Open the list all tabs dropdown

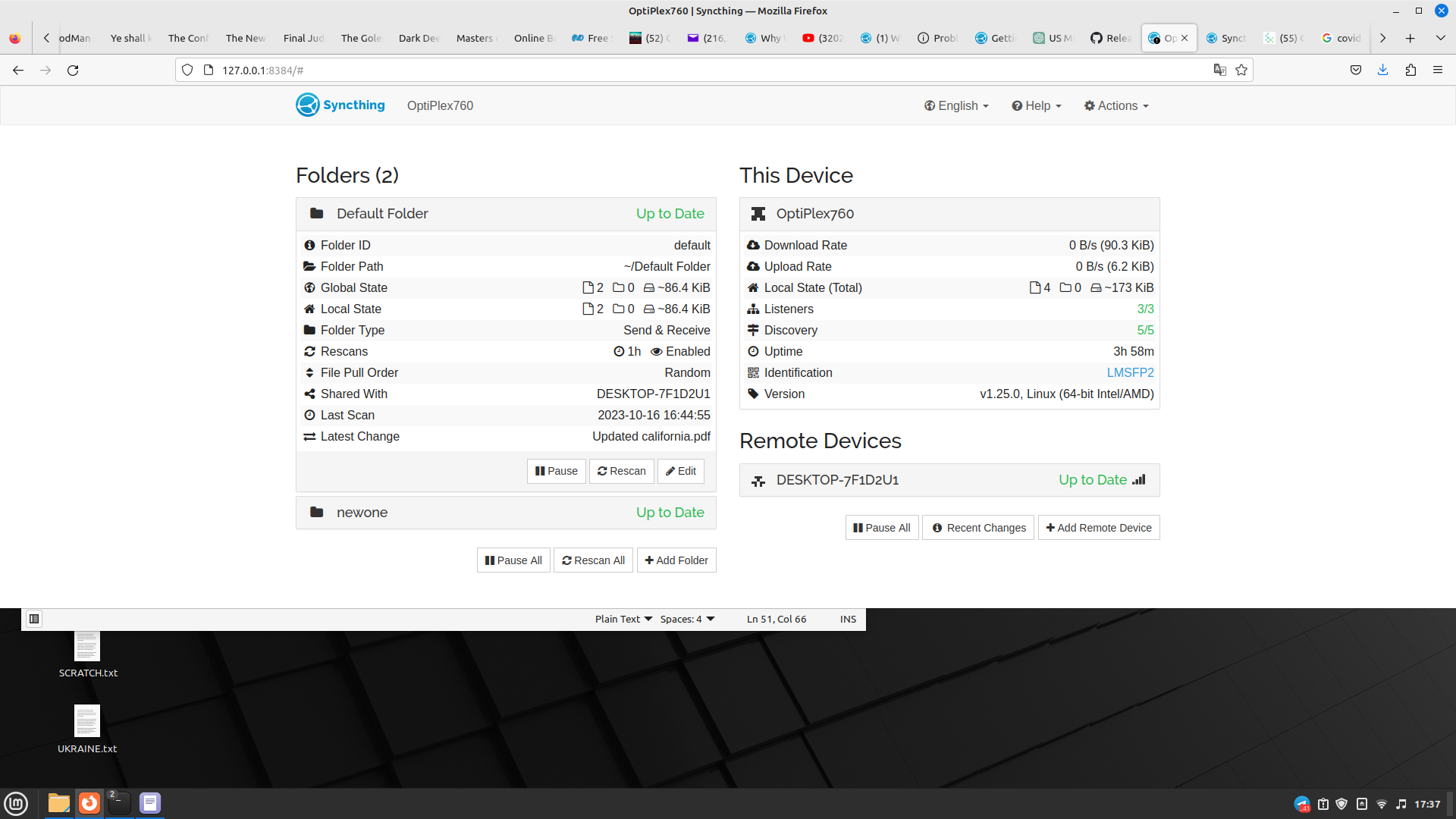point(1440,38)
